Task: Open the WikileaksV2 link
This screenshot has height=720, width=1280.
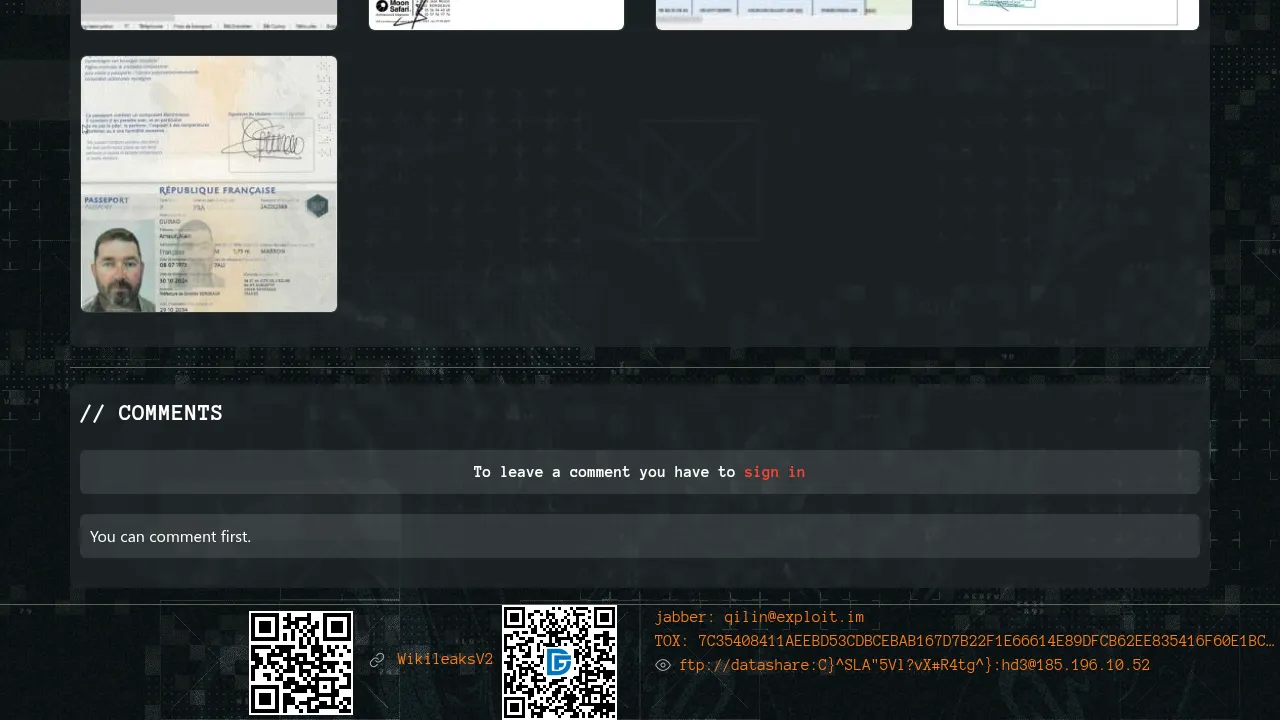Action: (x=445, y=660)
